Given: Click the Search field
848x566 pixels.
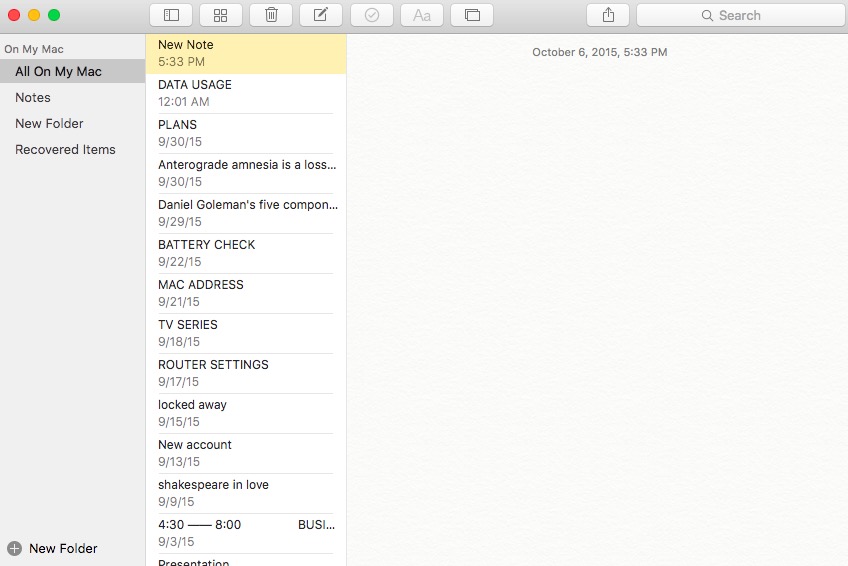Looking at the screenshot, I should [x=741, y=15].
